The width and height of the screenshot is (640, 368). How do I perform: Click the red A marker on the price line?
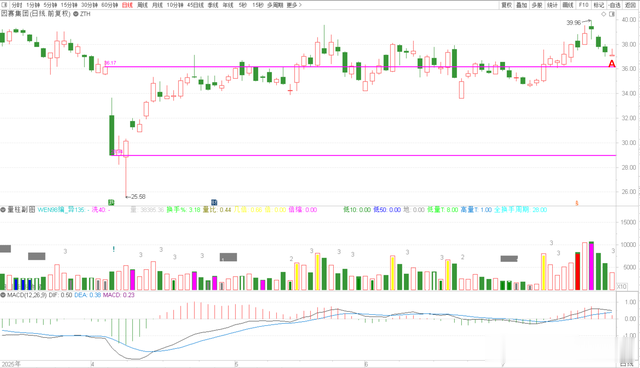pos(611,64)
